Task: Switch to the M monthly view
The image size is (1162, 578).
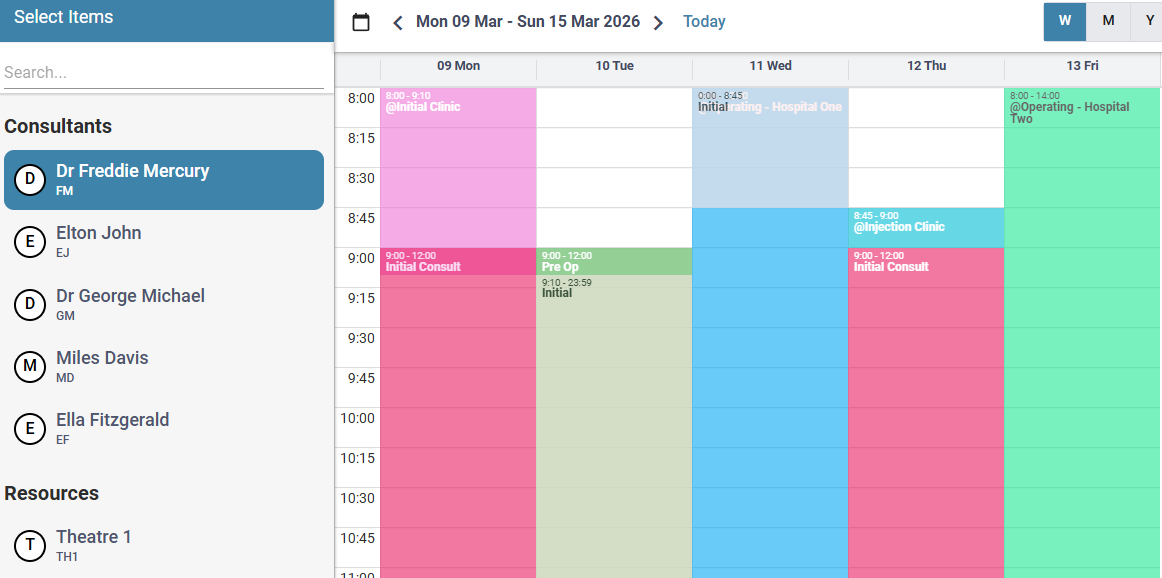Action: (x=1108, y=21)
